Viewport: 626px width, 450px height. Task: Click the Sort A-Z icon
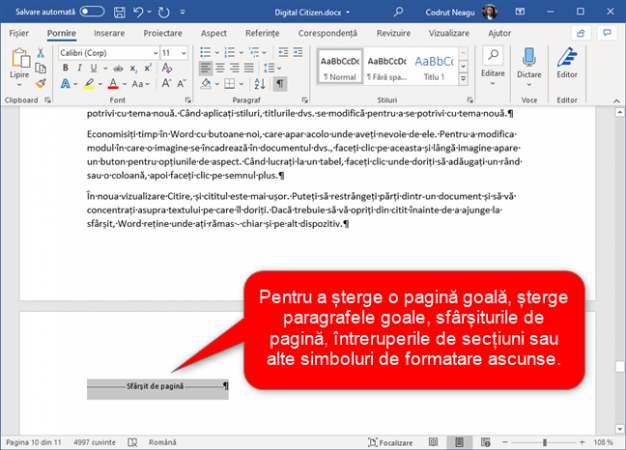pyautogui.click(x=260, y=84)
